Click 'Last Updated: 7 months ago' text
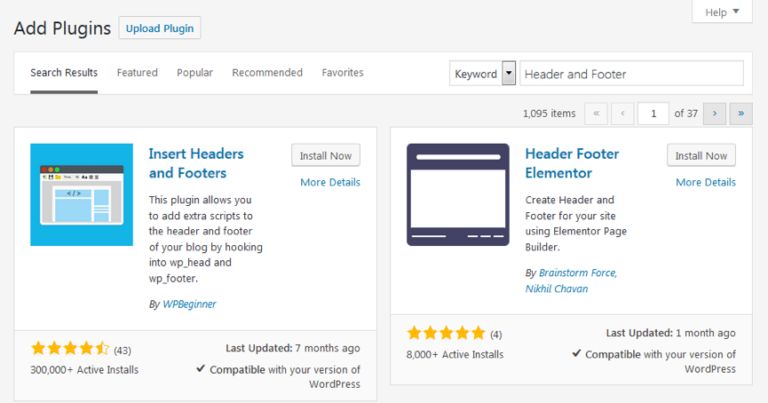 pyautogui.click(x=292, y=348)
